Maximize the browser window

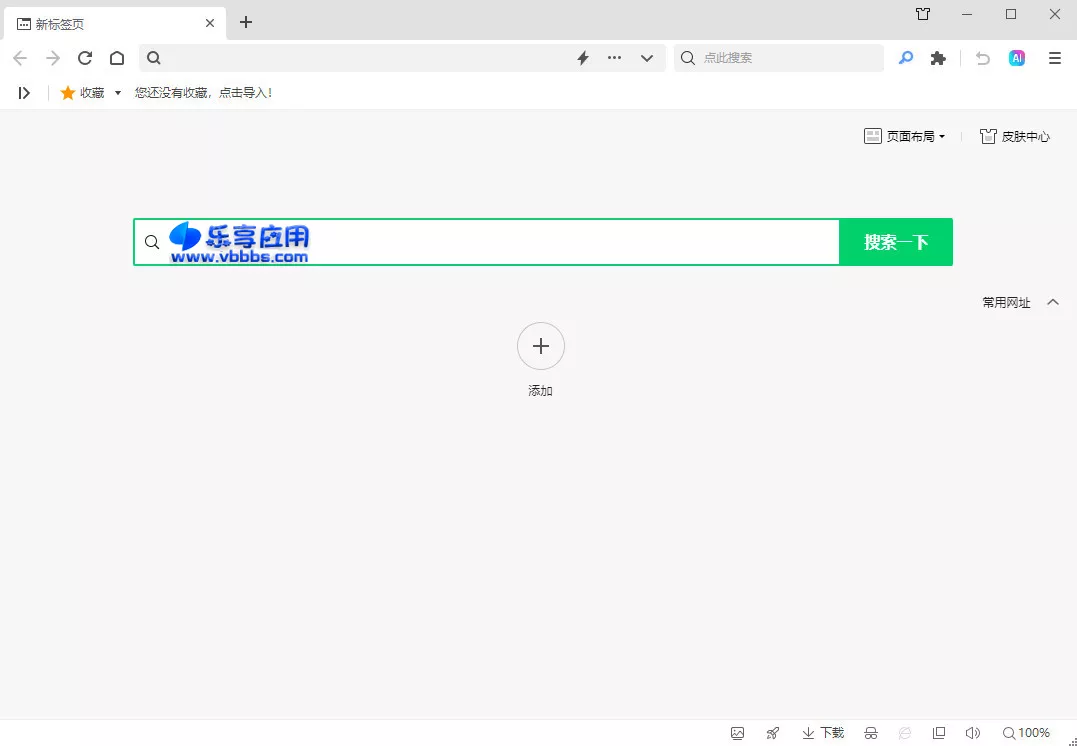tap(1011, 14)
